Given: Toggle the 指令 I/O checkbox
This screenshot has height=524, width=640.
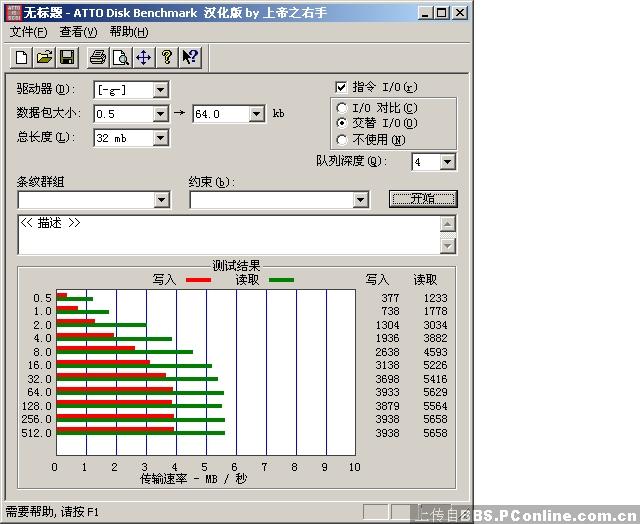Looking at the screenshot, I should coord(341,87).
